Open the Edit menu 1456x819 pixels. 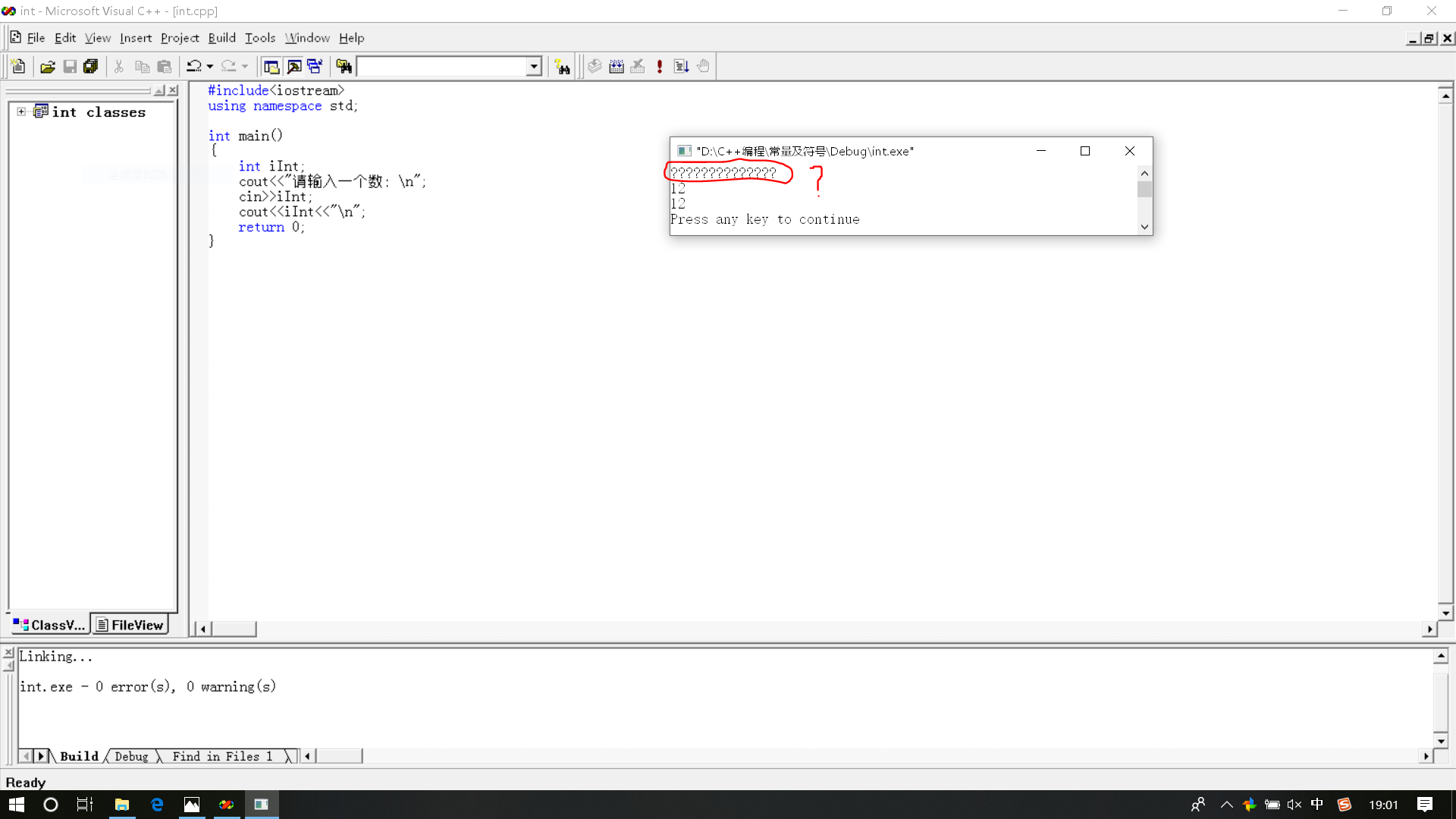coord(65,38)
